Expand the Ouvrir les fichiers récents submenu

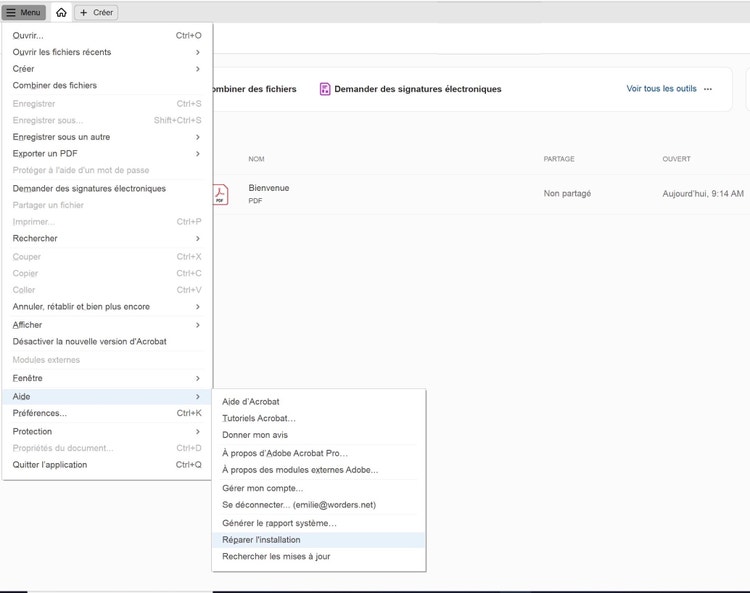pos(106,52)
